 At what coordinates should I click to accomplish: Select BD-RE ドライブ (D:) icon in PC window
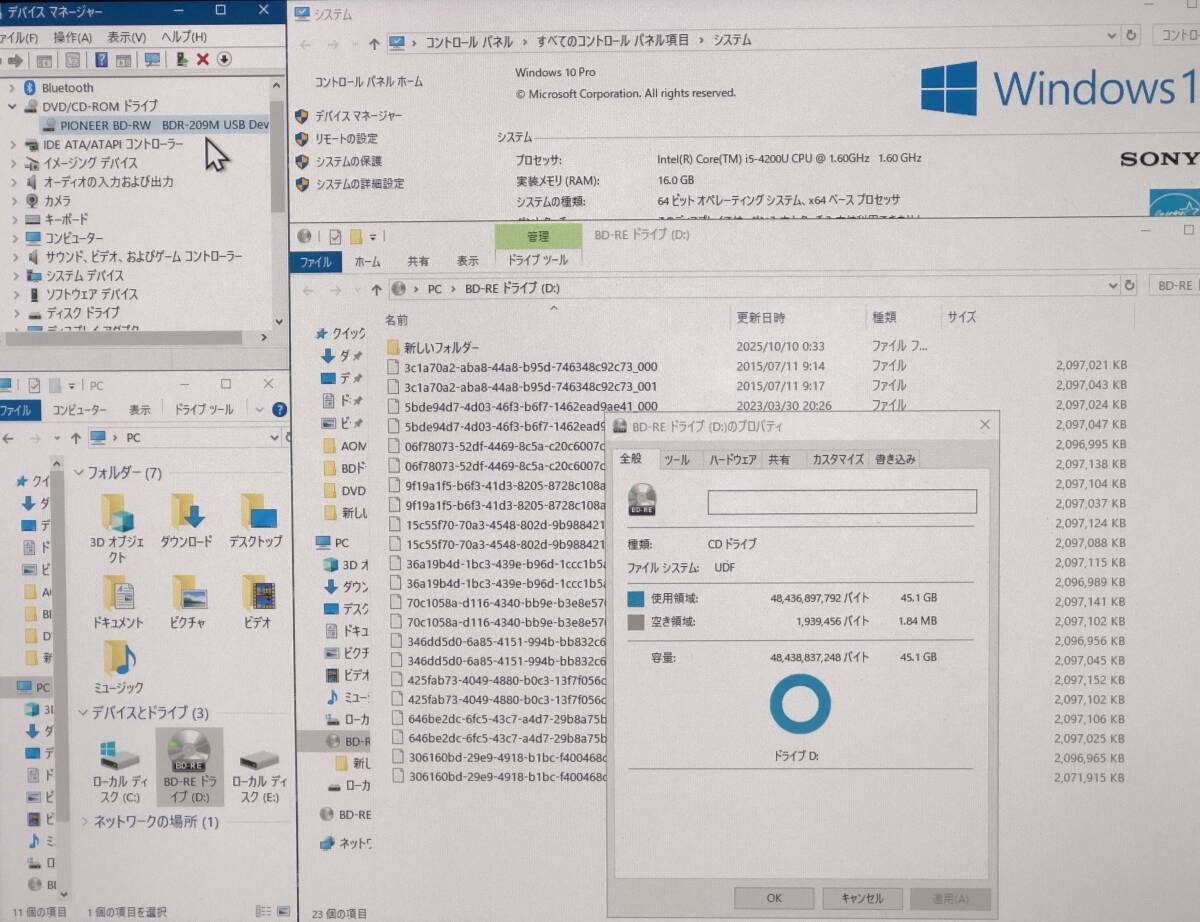(188, 768)
